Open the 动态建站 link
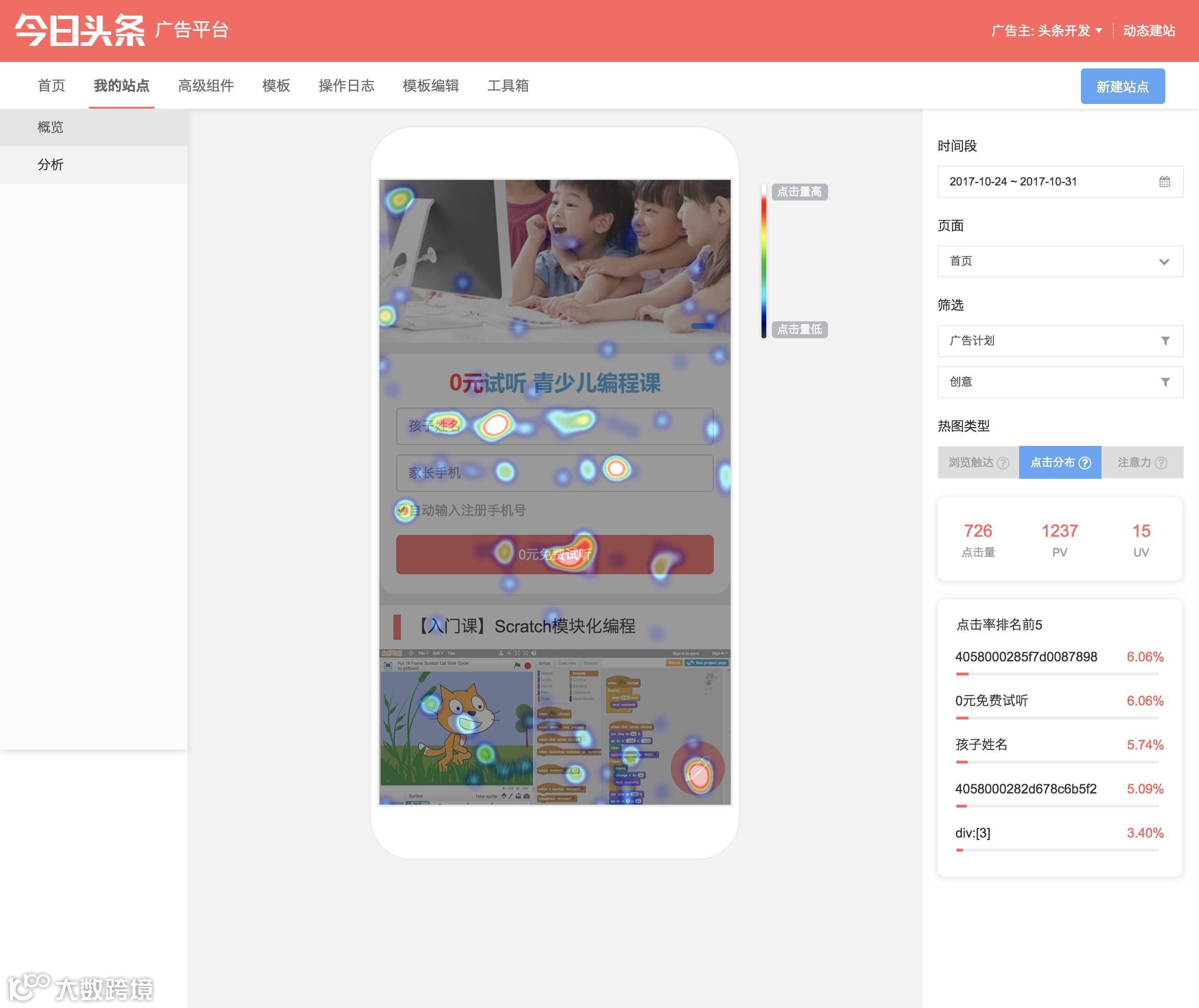 tap(1149, 30)
